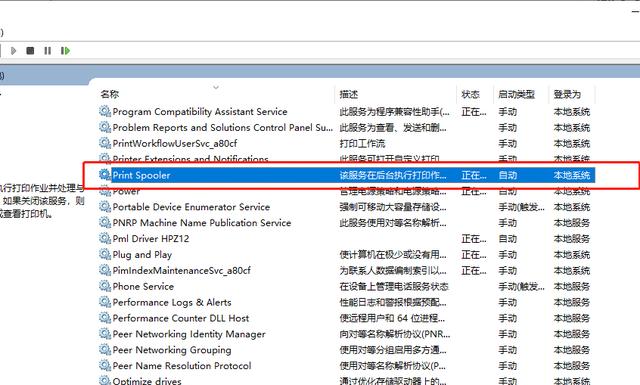Image resolution: width=640 pixels, height=385 pixels.
Task: Click gear icon beside Plug and Play
Action: point(105,254)
